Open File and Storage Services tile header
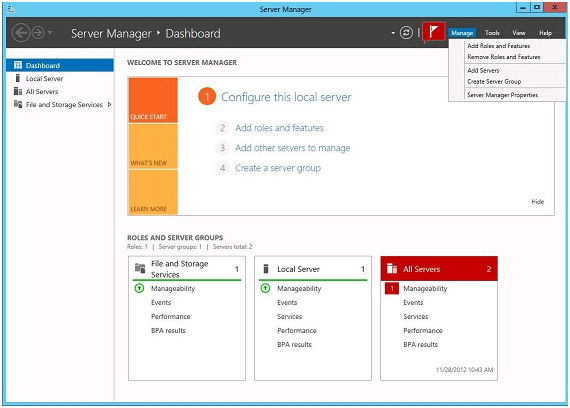The height and width of the screenshot is (408, 570). 187,269
